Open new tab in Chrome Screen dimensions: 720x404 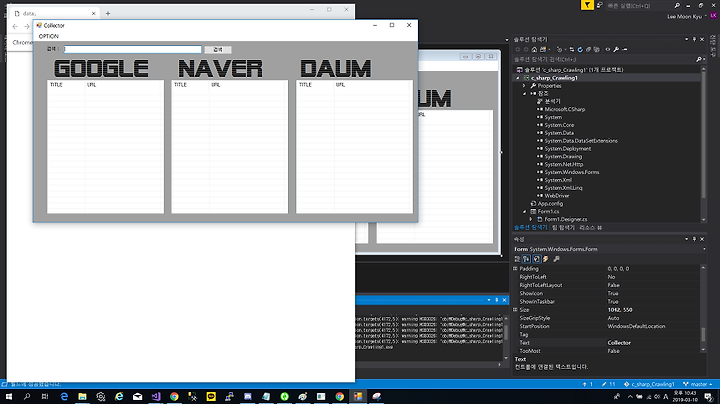click(108, 13)
